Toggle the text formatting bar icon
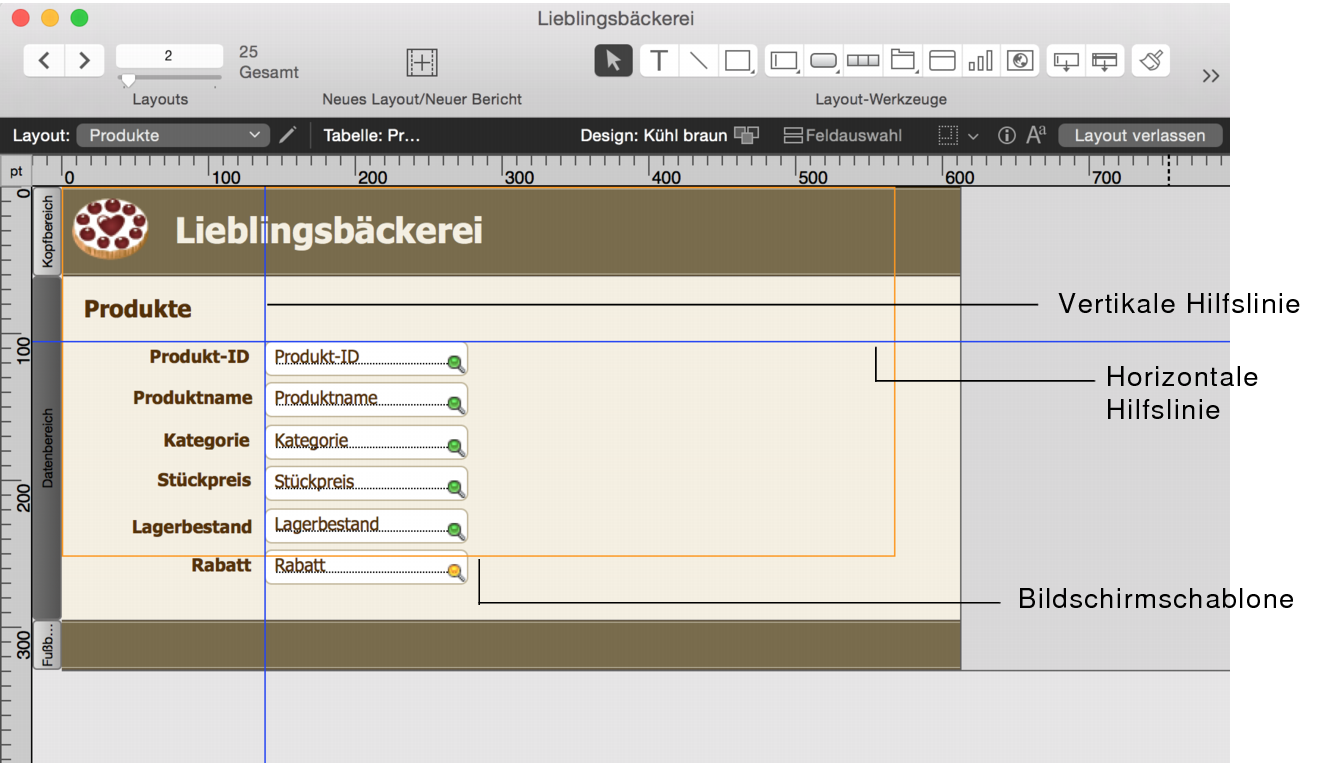The image size is (1340, 763). pos(1036,135)
